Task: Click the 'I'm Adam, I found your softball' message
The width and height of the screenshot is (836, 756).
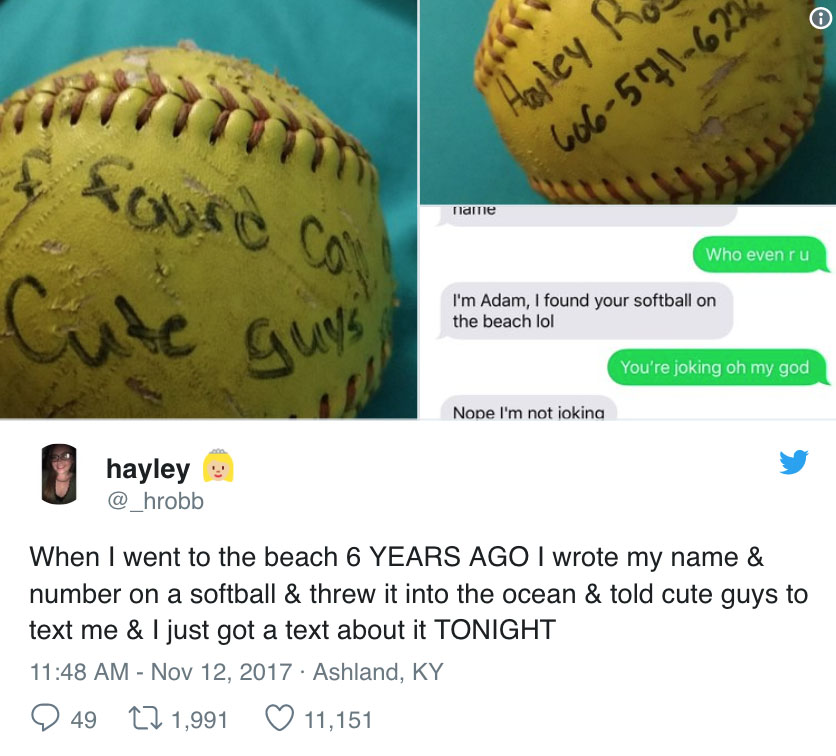Action: [585, 311]
